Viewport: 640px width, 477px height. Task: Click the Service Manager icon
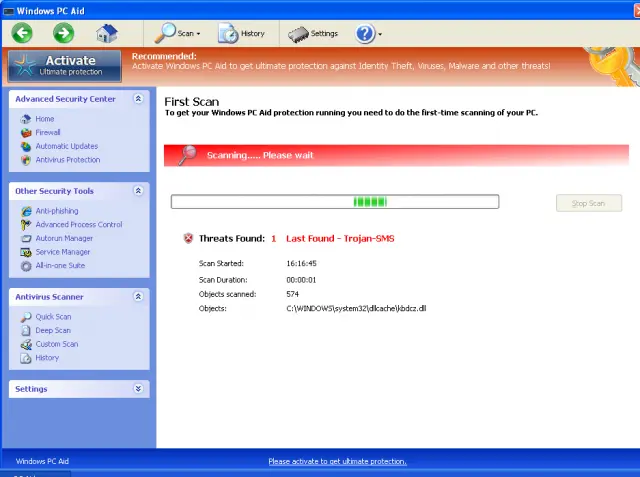pyautogui.click(x=26, y=252)
